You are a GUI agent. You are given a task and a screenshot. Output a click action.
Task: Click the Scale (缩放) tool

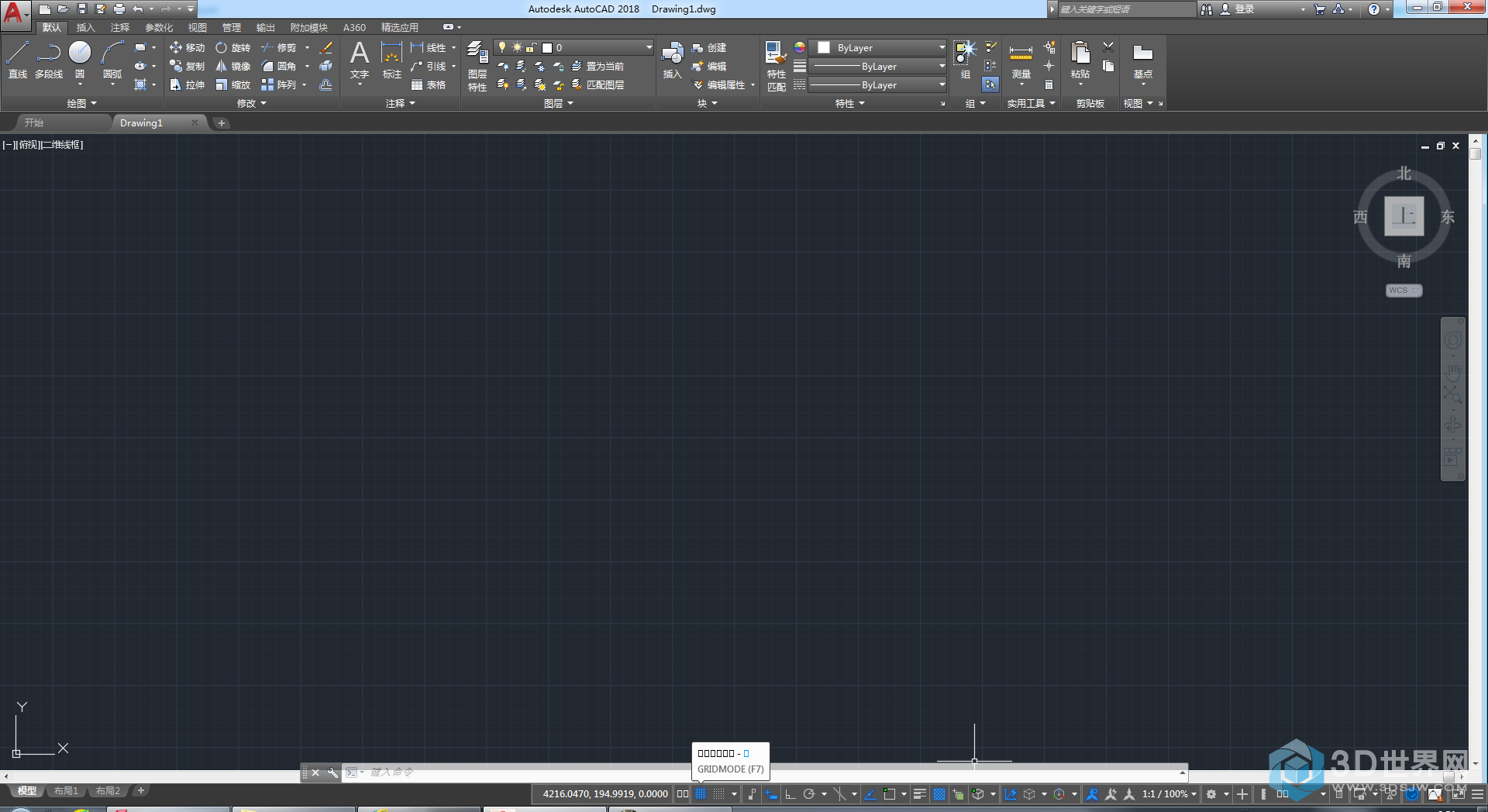tap(232, 85)
